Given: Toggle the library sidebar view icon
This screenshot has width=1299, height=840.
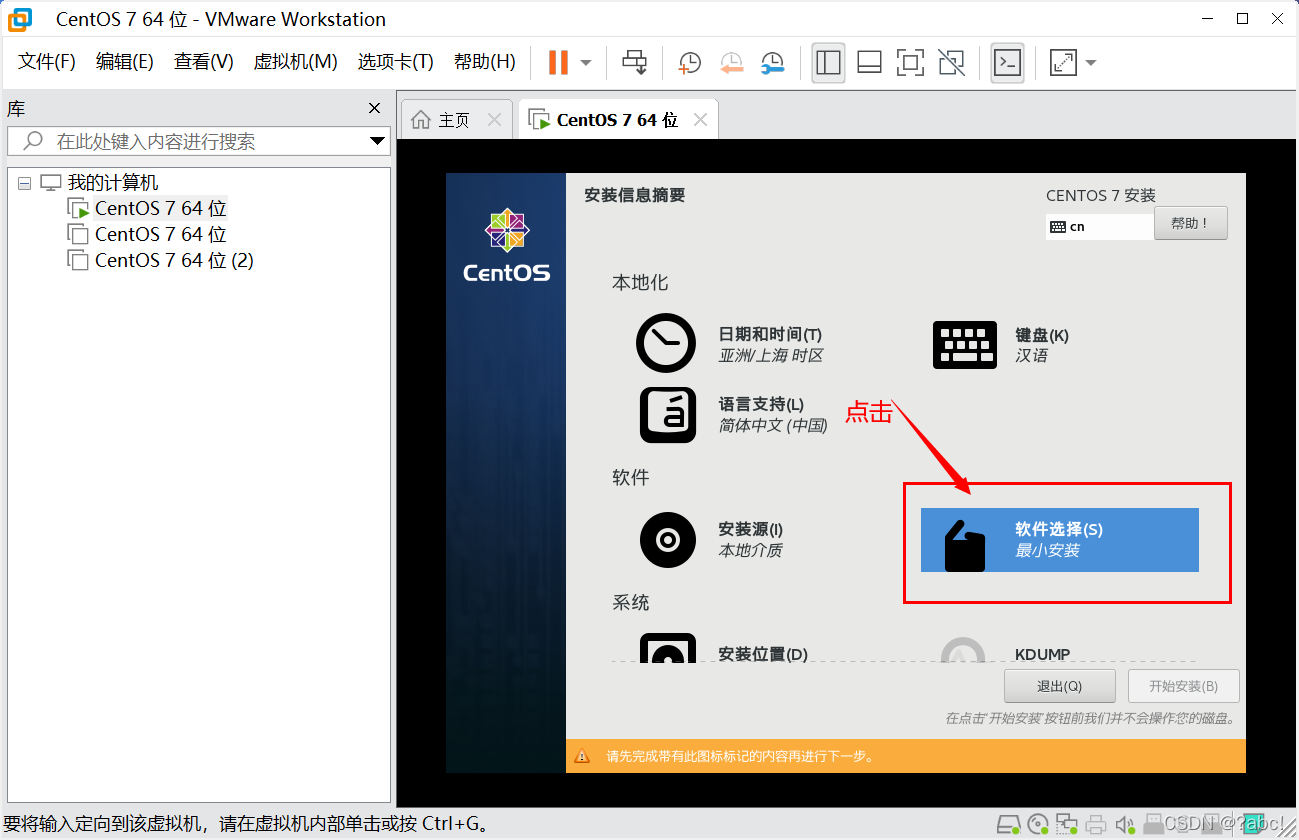Looking at the screenshot, I should (x=828, y=62).
